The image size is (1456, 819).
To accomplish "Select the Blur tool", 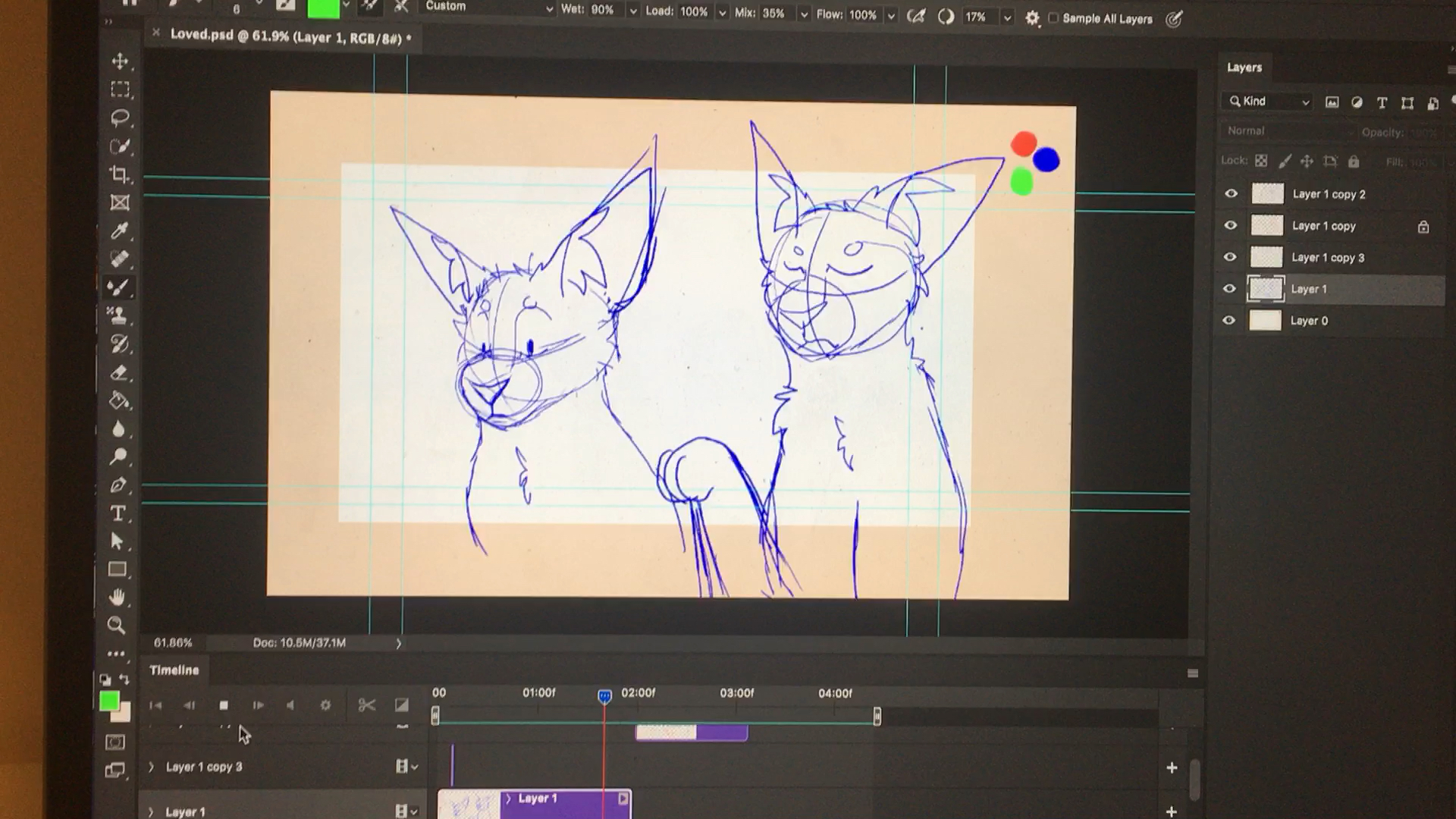I will (118, 429).
